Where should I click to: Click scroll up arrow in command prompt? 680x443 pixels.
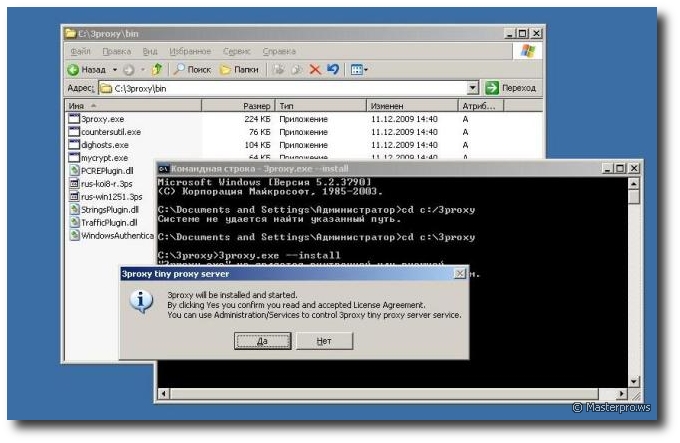click(x=634, y=184)
